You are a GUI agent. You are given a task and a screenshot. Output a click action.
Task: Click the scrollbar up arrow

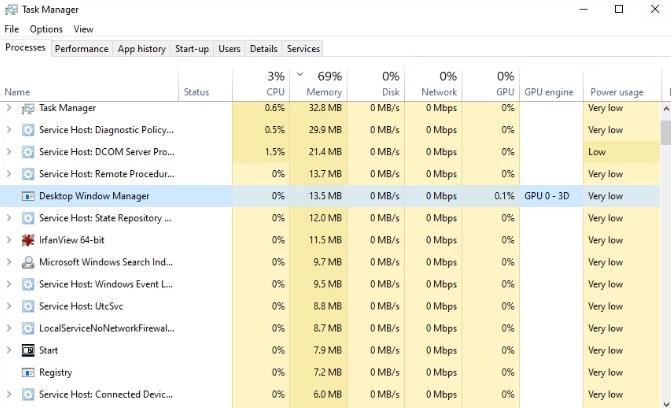click(666, 109)
